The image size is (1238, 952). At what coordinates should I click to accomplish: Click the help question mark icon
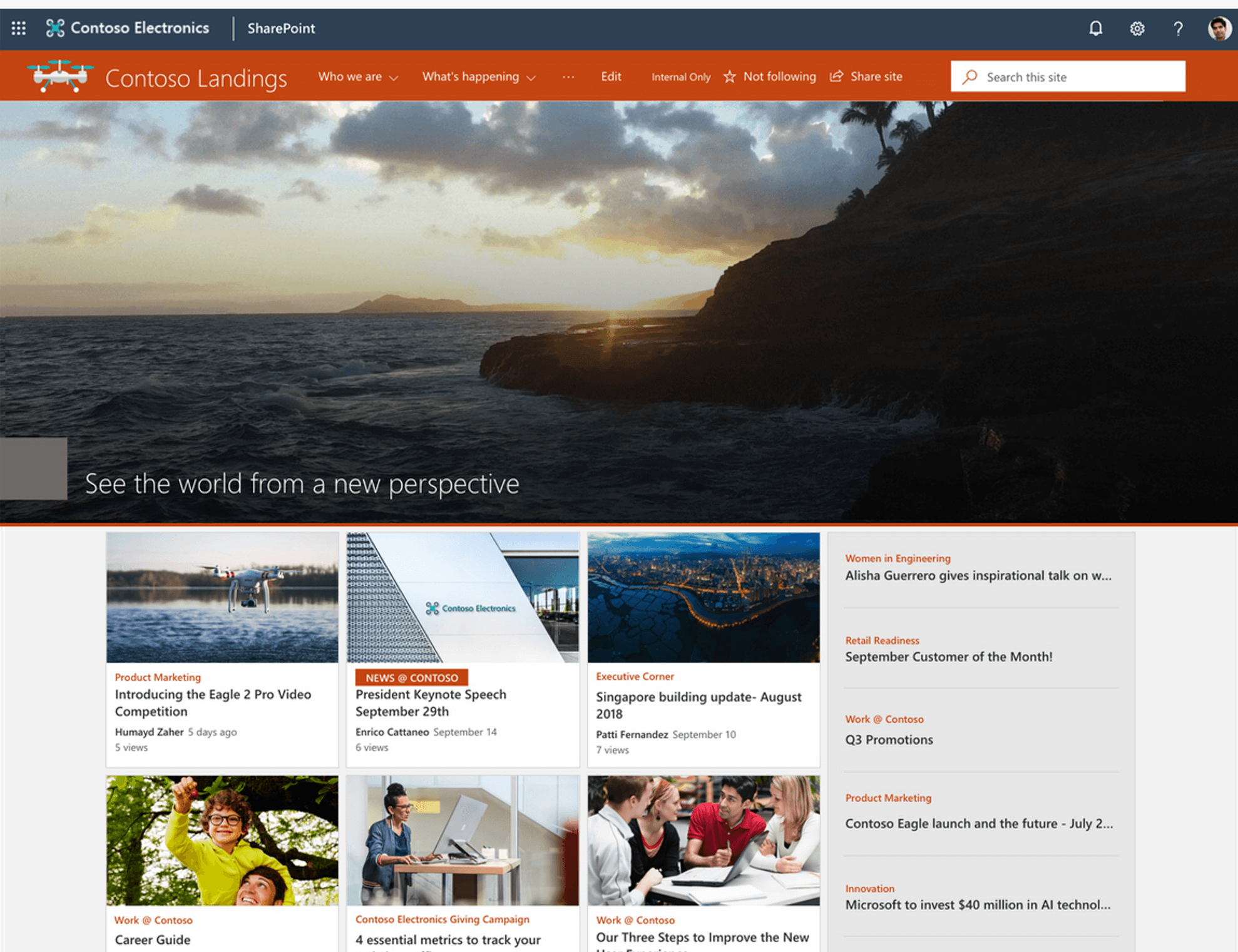point(1178,28)
